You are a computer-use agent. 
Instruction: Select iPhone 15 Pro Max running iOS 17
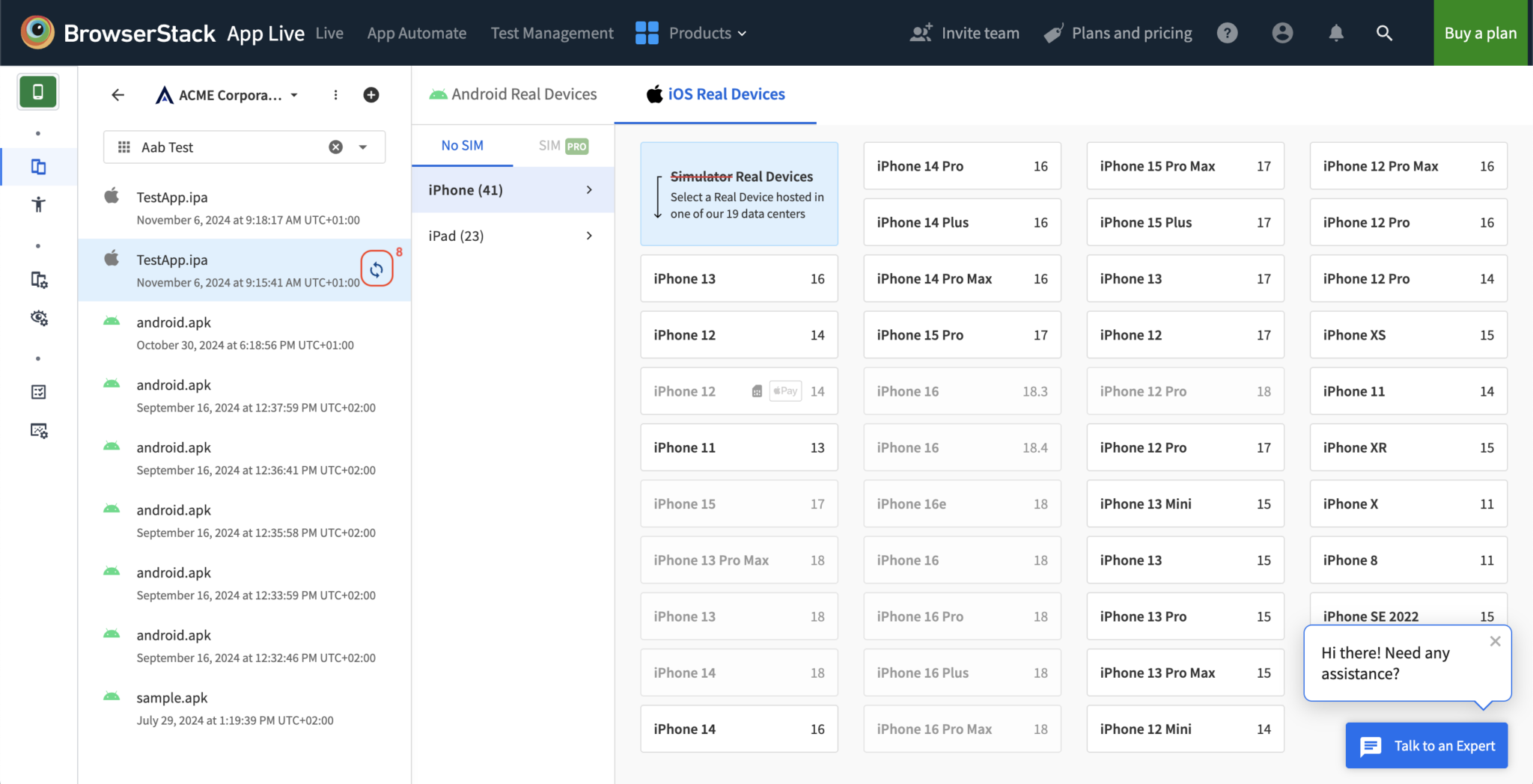1185,165
